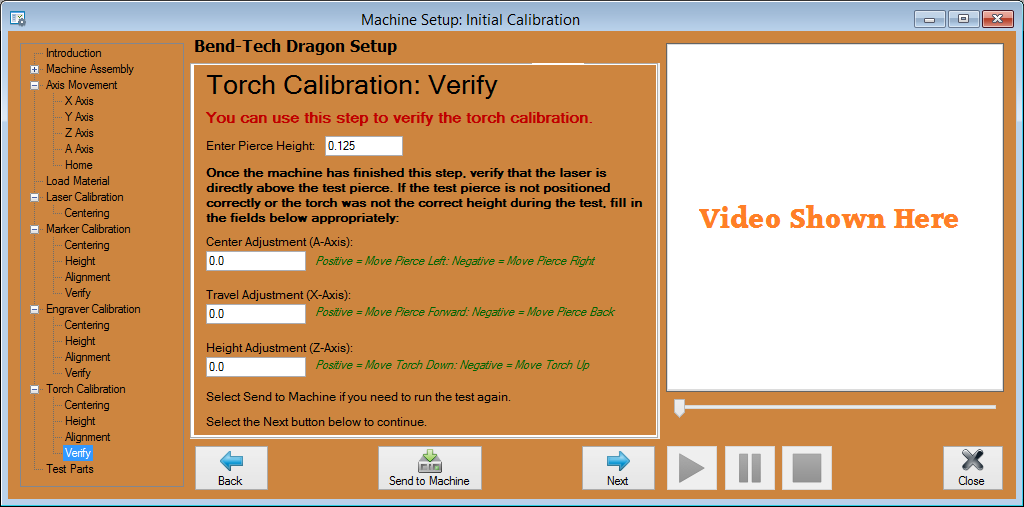Open Centering under Torch Calibration
This screenshot has width=1024, height=507.
tap(87, 405)
